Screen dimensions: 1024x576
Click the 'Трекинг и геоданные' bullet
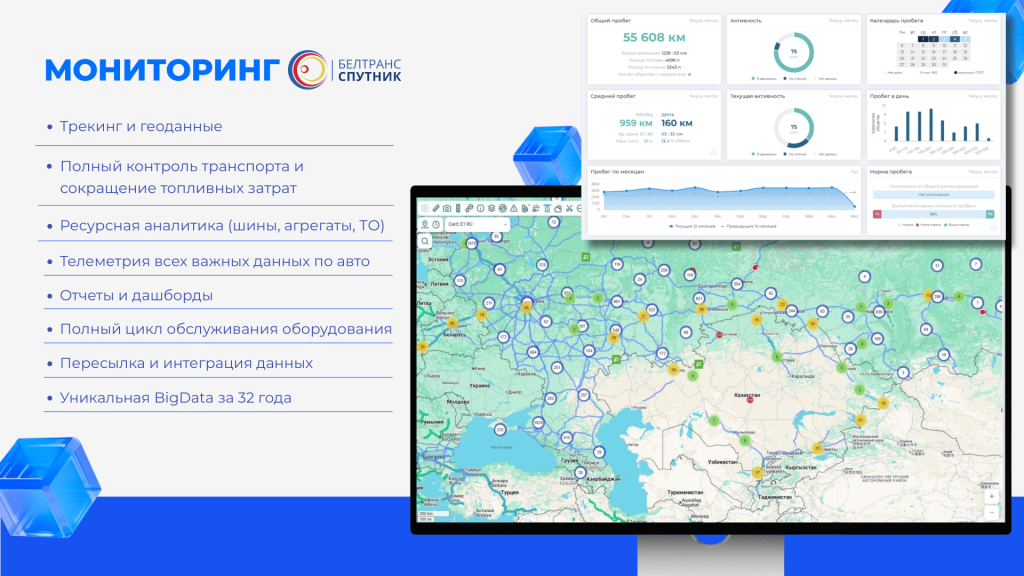click(x=141, y=126)
